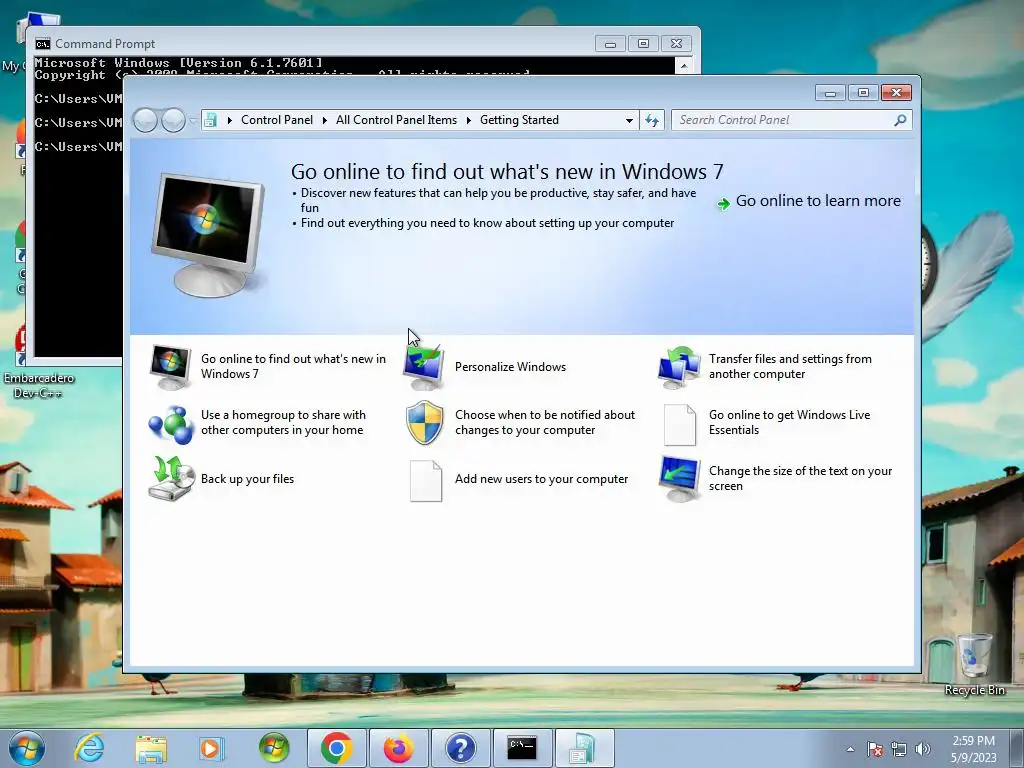Image resolution: width=1024 pixels, height=768 pixels.
Task: Expand the root arrow before Control Panel breadcrumb
Action: click(230, 120)
